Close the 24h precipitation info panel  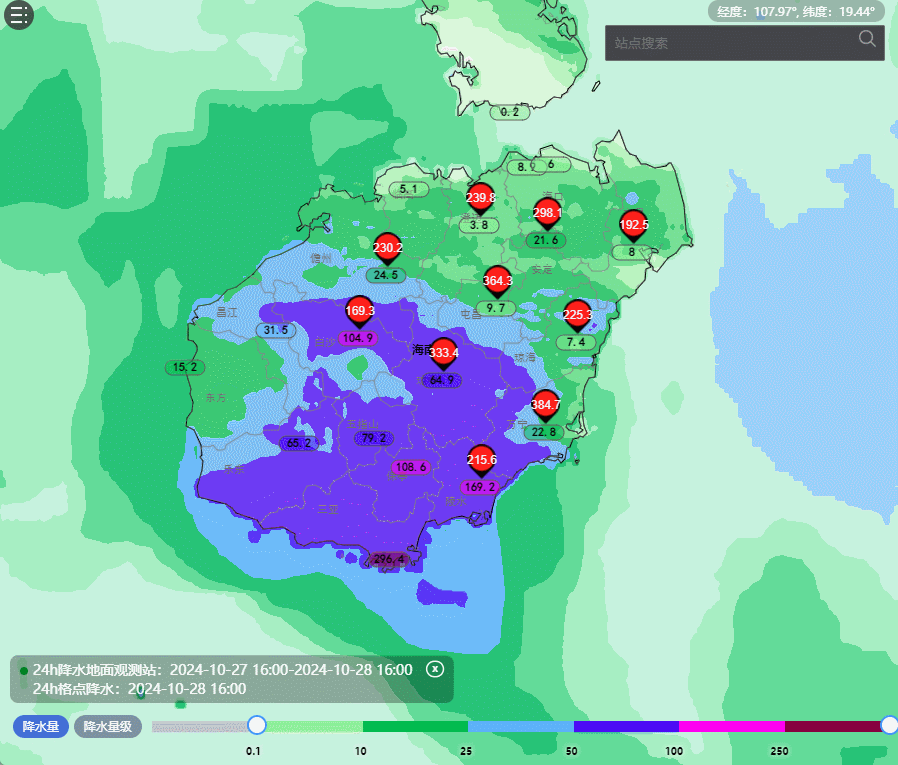(x=435, y=669)
